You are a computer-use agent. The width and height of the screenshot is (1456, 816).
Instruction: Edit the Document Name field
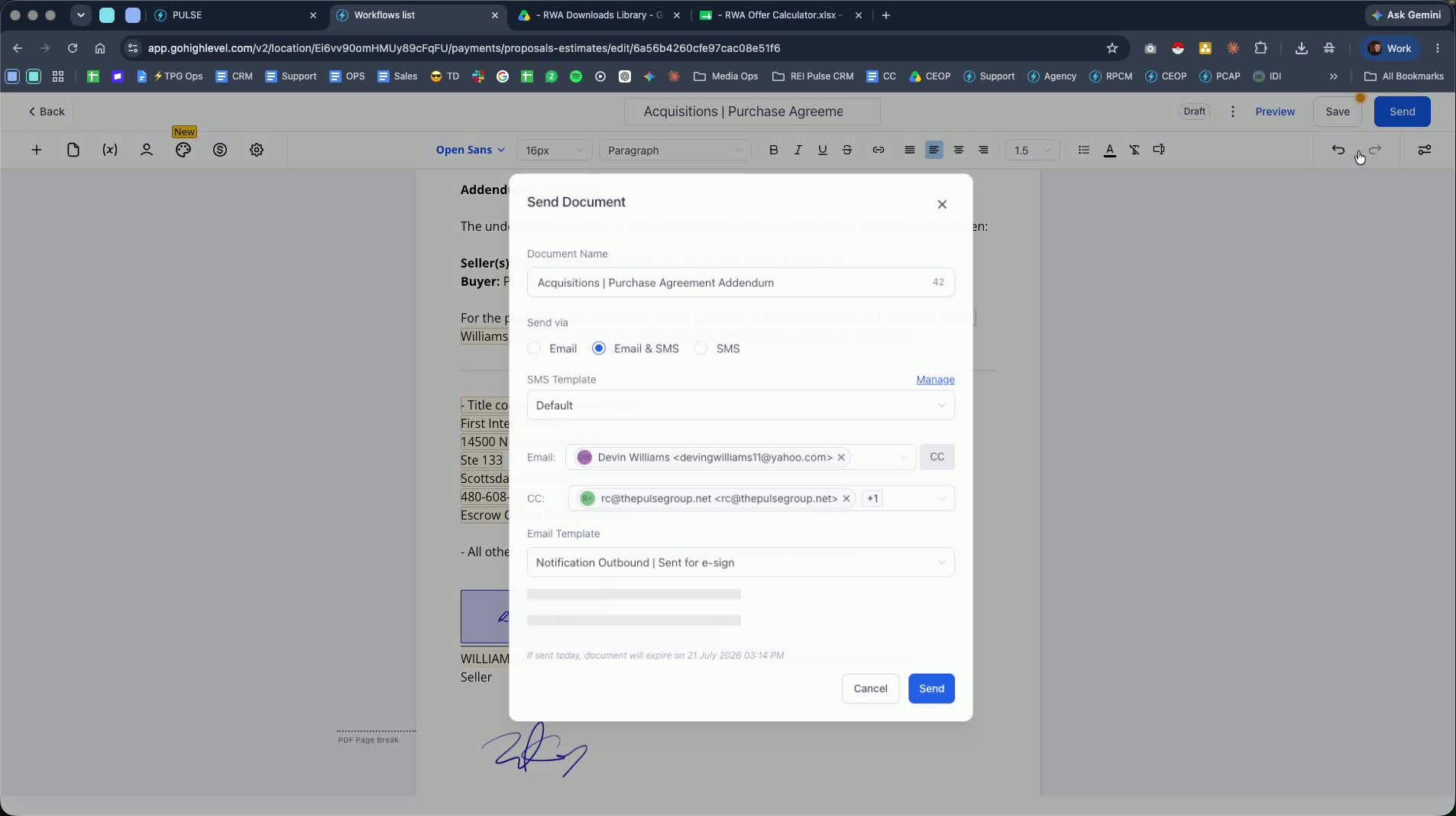click(740, 283)
